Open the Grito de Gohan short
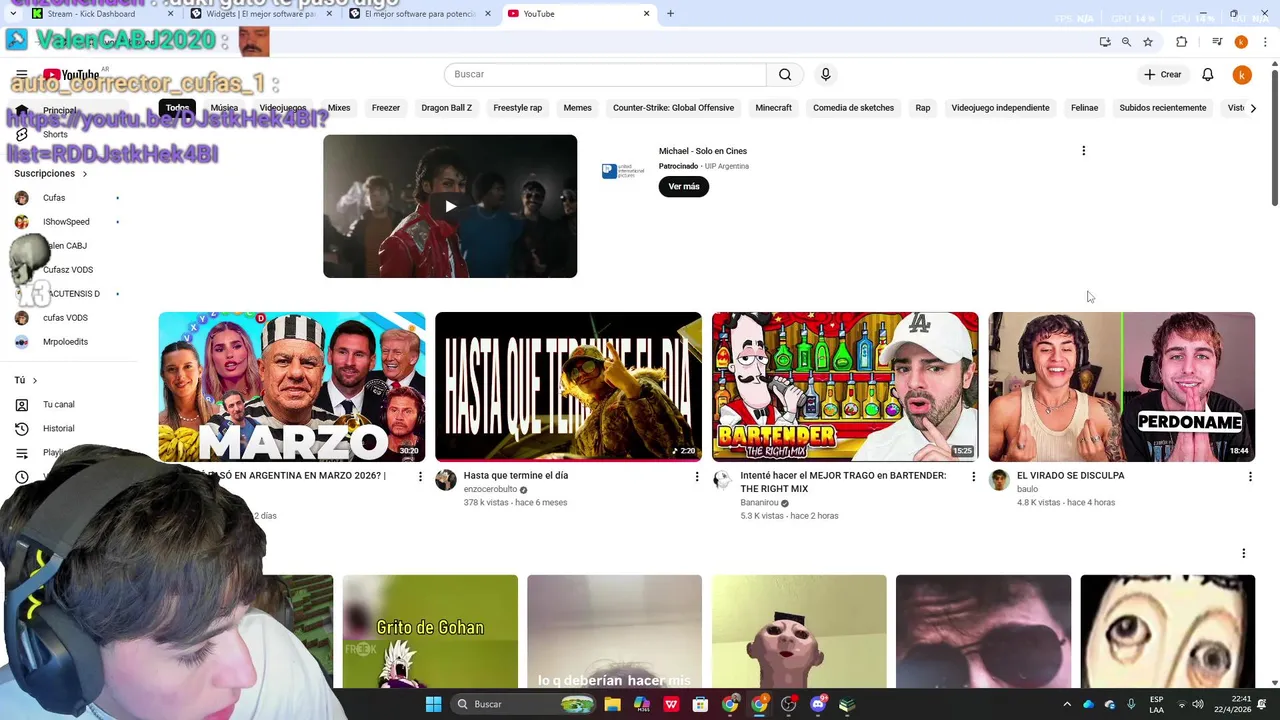The height and width of the screenshot is (720, 1280). point(430,631)
